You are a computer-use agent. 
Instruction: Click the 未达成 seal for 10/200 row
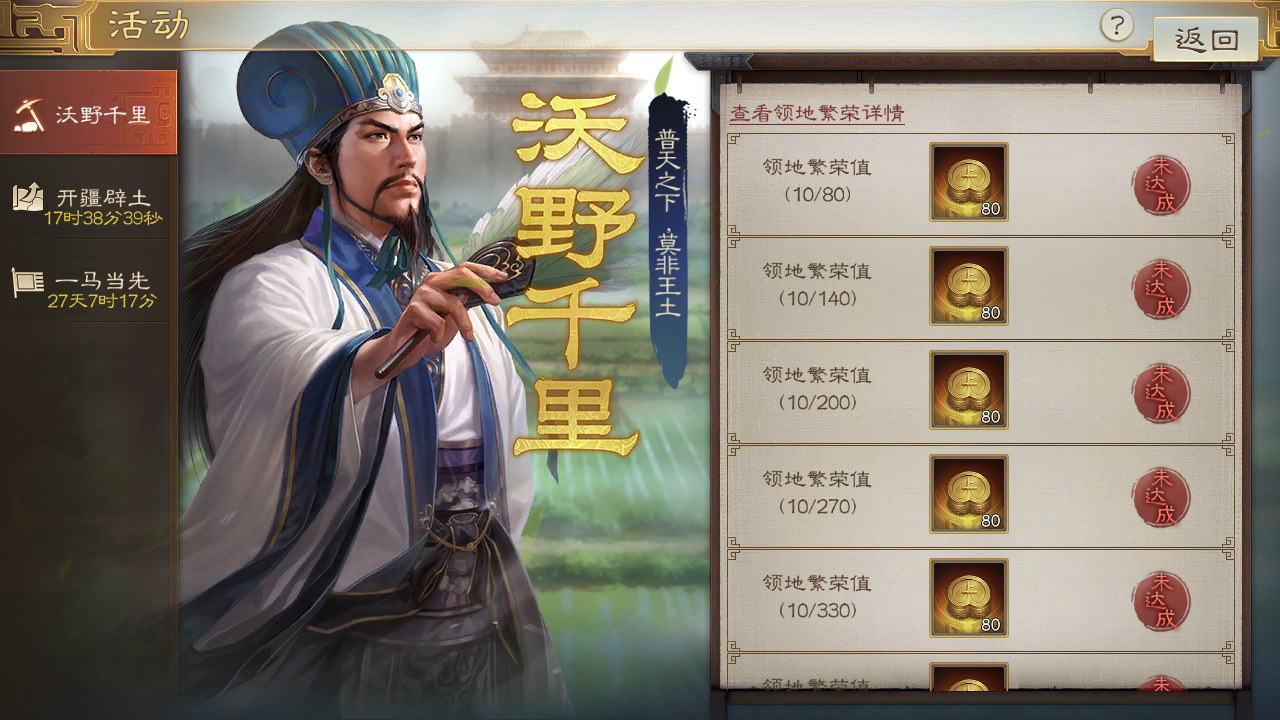(x=1161, y=393)
